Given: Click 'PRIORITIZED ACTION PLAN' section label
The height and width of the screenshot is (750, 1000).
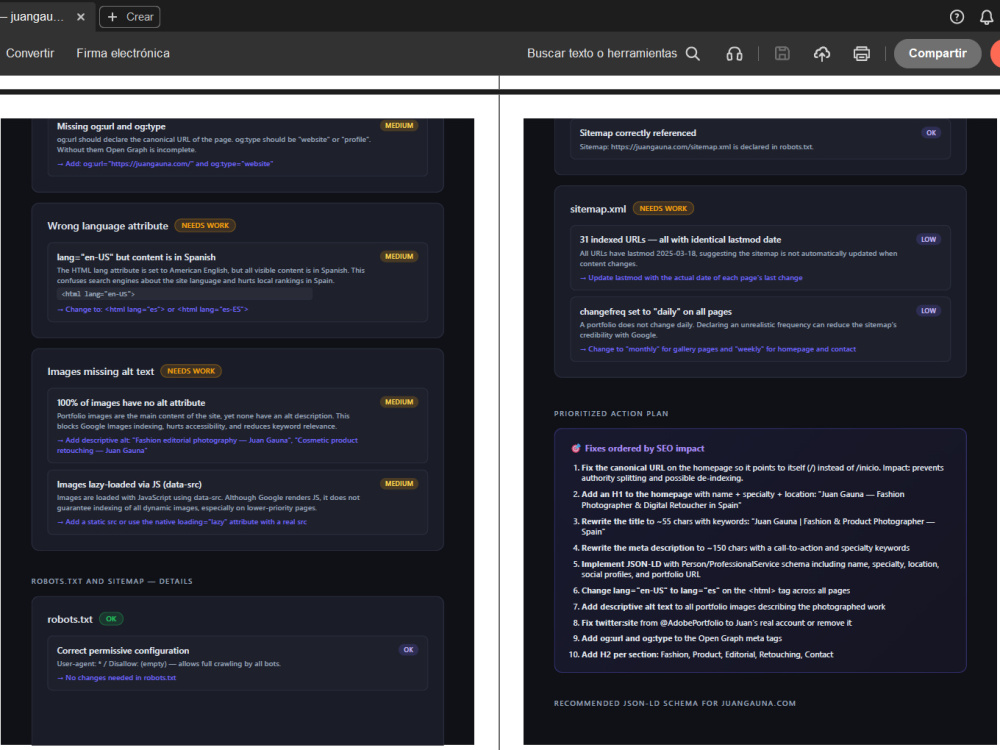Looking at the screenshot, I should tap(611, 414).
